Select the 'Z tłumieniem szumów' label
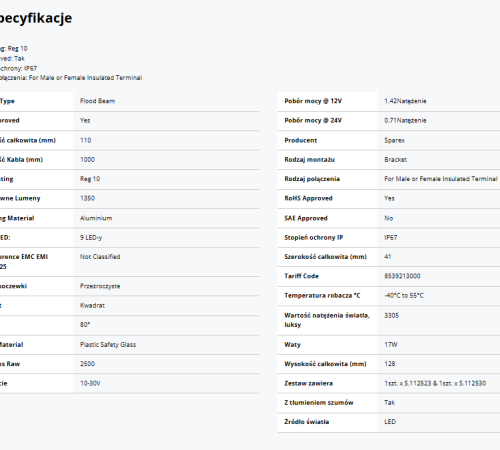This screenshot has width=500, height=450. pos(319,403)
